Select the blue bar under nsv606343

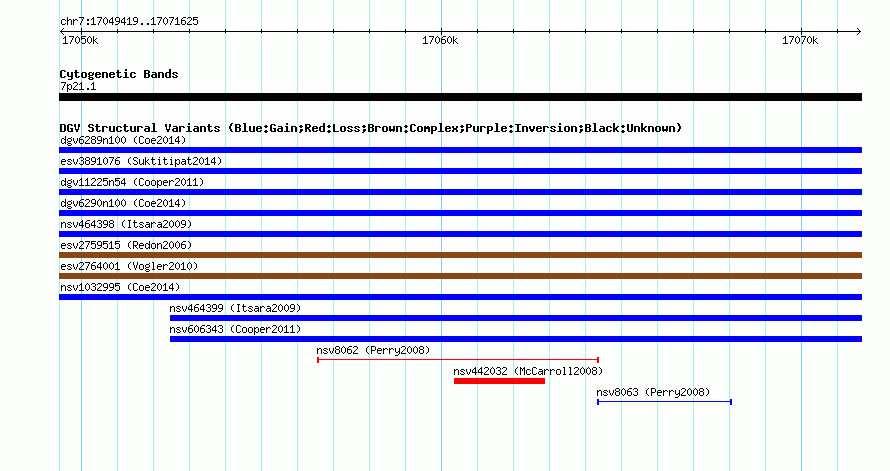[x=516, y=339]
